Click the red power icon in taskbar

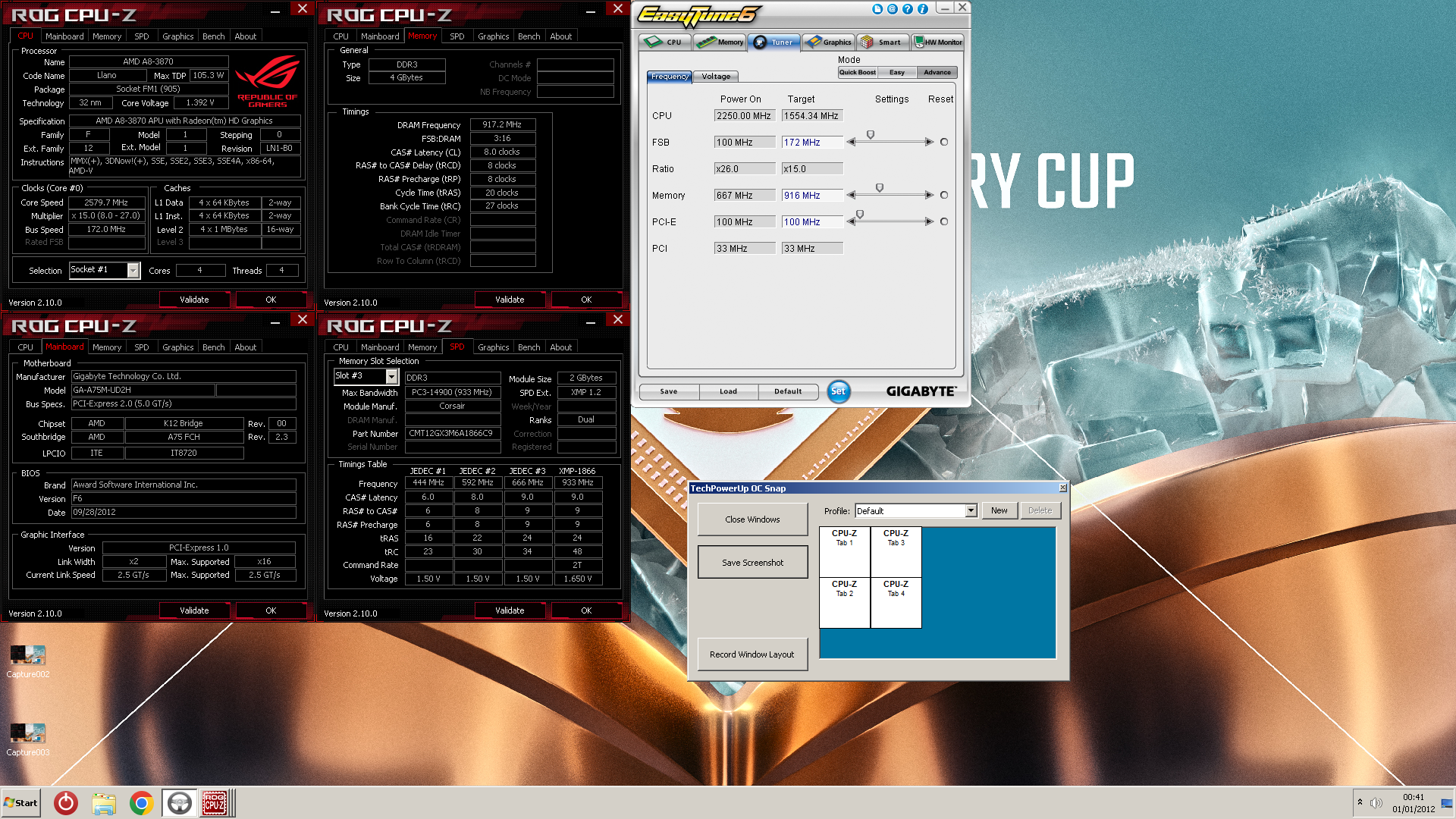66,803
